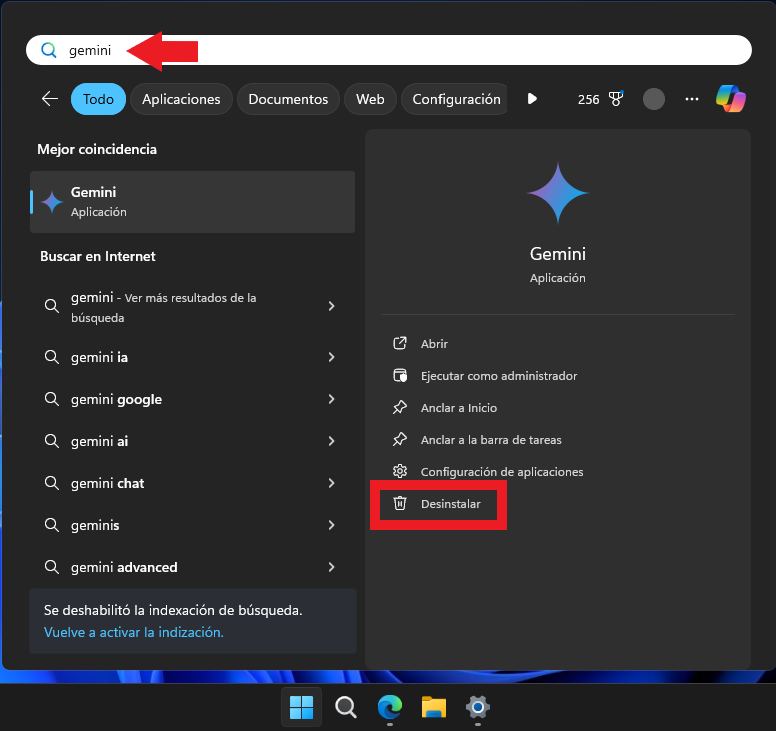Click Abrir to open Gemini

(434, 343)
